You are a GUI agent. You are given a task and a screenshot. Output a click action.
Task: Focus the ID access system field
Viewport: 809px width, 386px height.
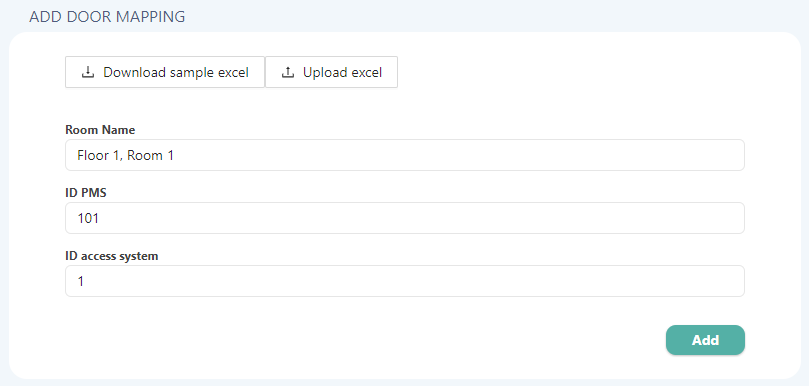(x=404, y=281)
